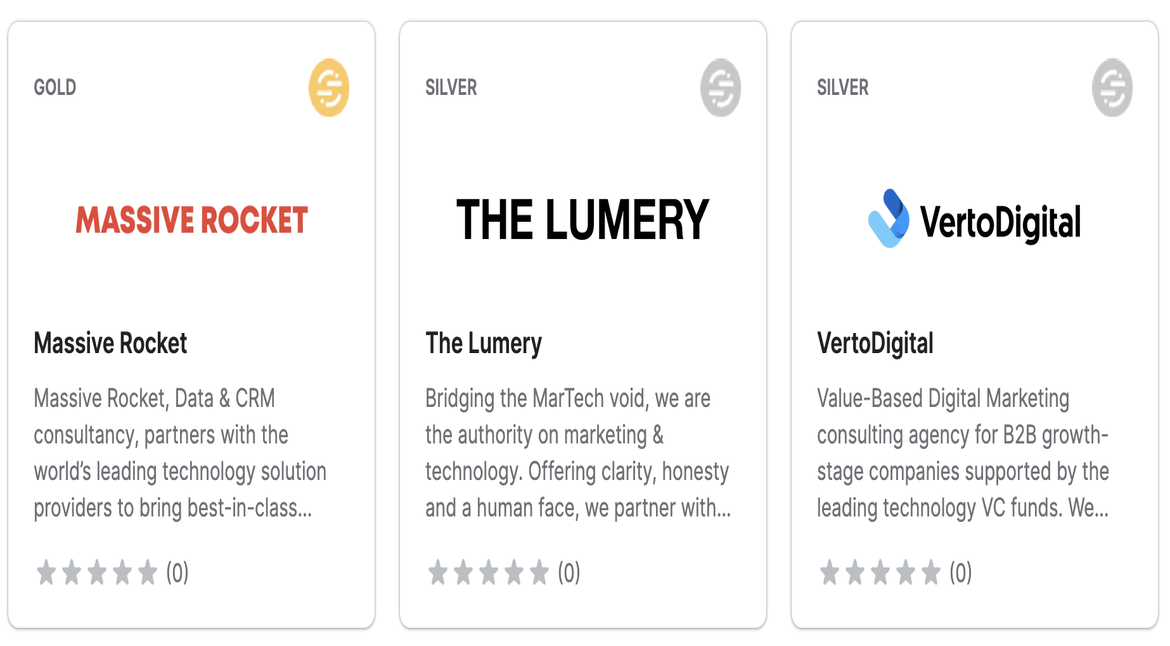The width and height of the screenshot is (1170, 646).
Task: Click The Lumery star rating
Action: [x=489, y=573]
